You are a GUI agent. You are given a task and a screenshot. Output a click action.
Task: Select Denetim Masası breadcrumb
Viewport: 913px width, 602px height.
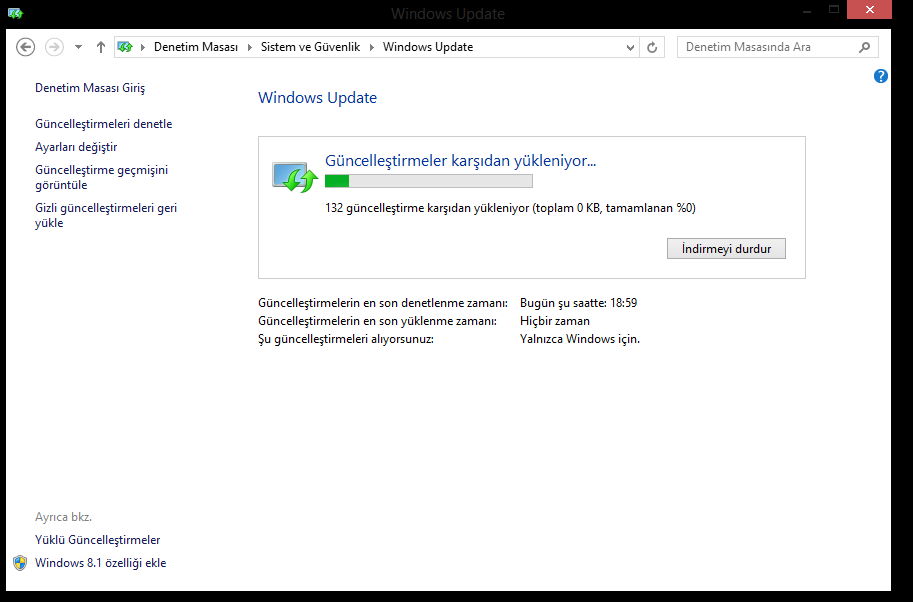pyautogui.click(x=196, y=47)
